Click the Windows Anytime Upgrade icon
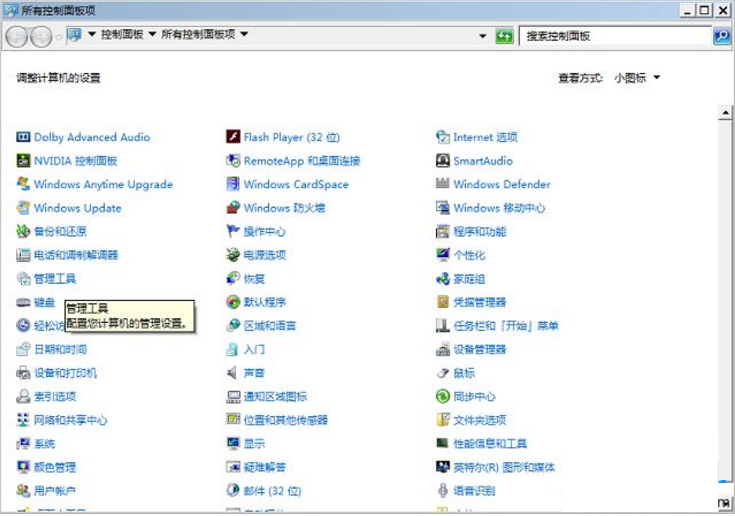Viewport: 735px width, 516px height. pyautogui.click(x=23, y=184)
